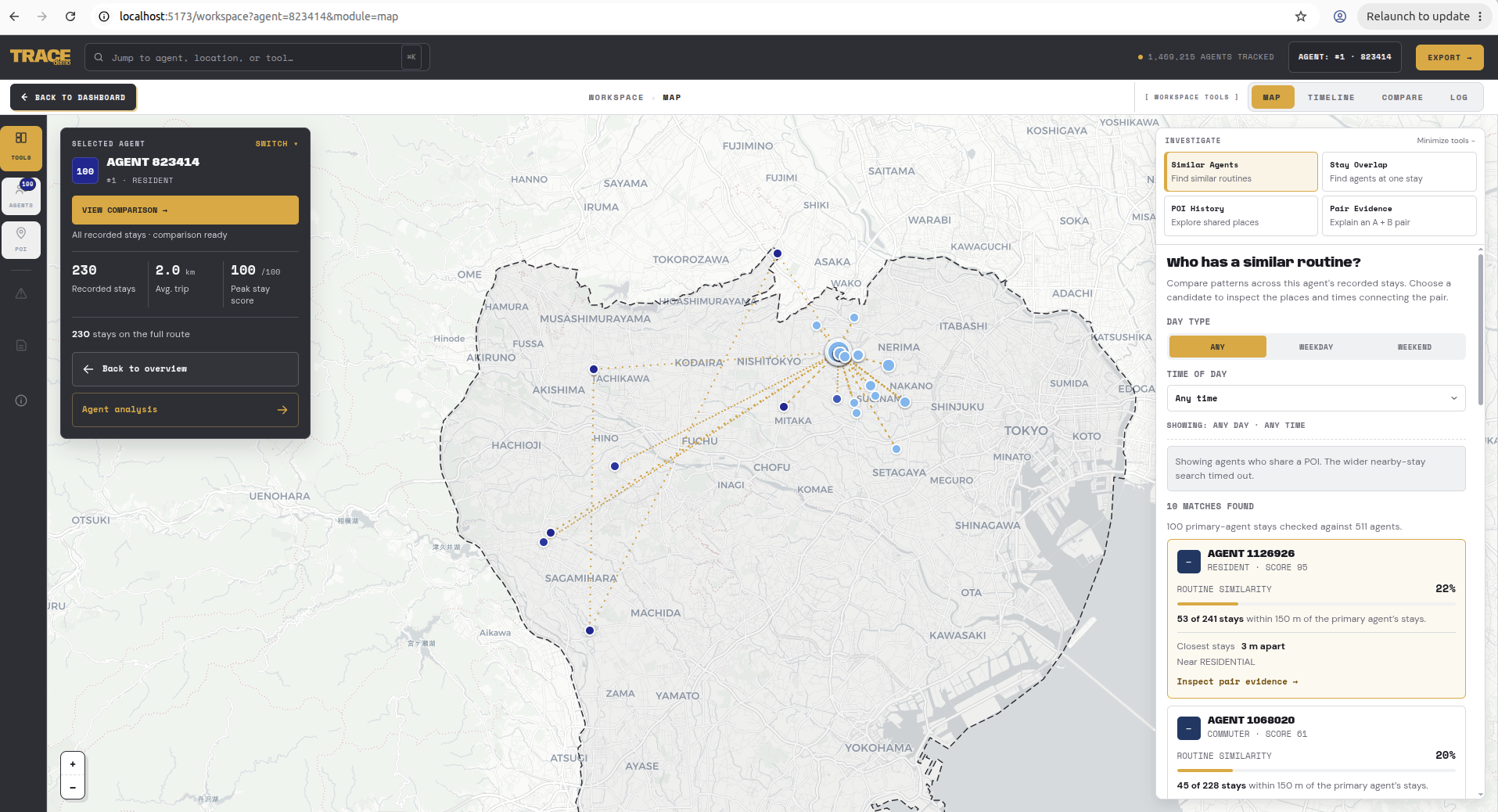Click the TRACE logo
The width and height of the screenshot is (1498, 812).
(41, 57)
